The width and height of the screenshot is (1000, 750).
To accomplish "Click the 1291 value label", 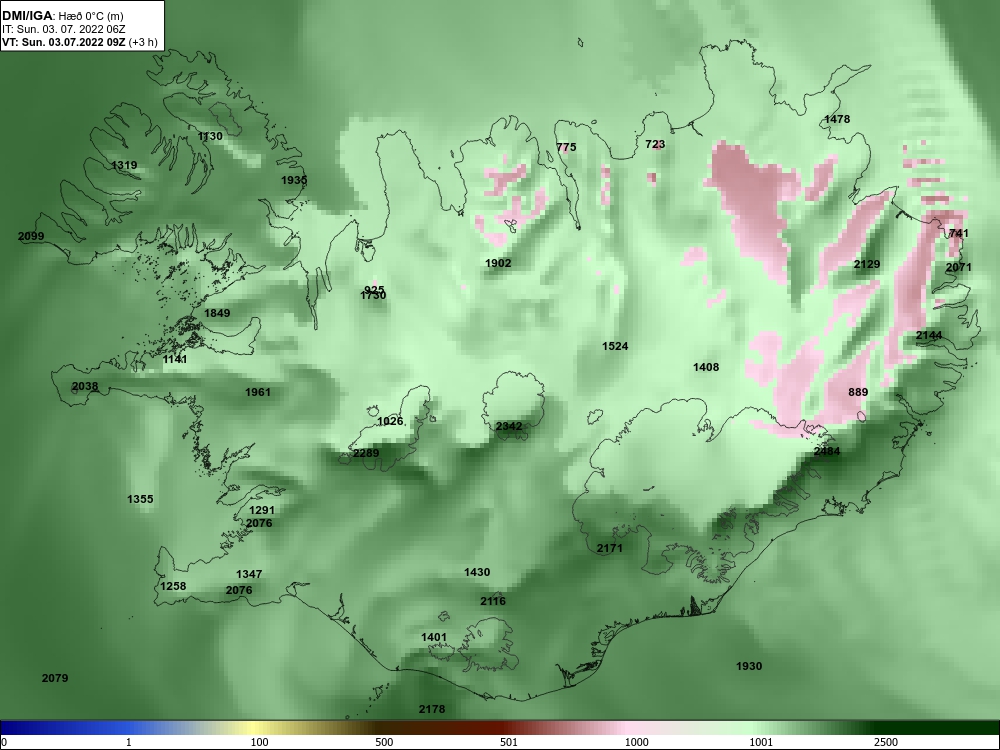I will 261,510.
